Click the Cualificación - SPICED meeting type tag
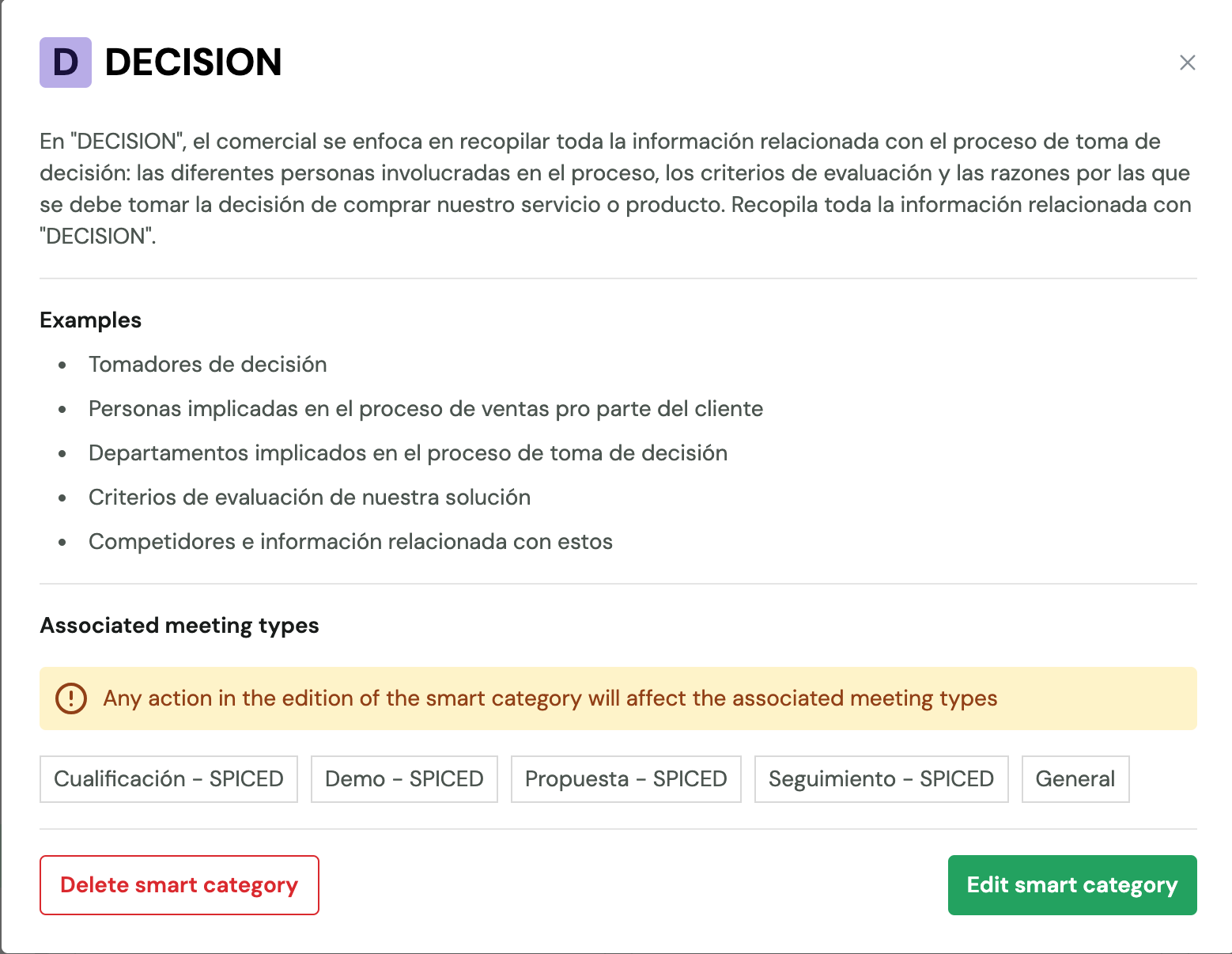This screenshot has height=954, width=1232. click(x=168, y=779)
